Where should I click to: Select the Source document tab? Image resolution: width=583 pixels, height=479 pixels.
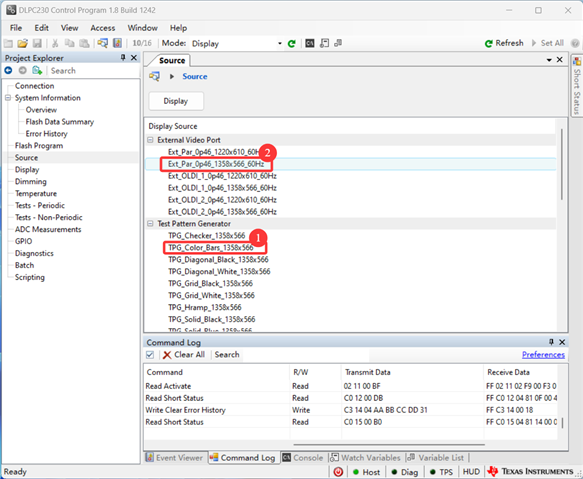coord(172,60)
